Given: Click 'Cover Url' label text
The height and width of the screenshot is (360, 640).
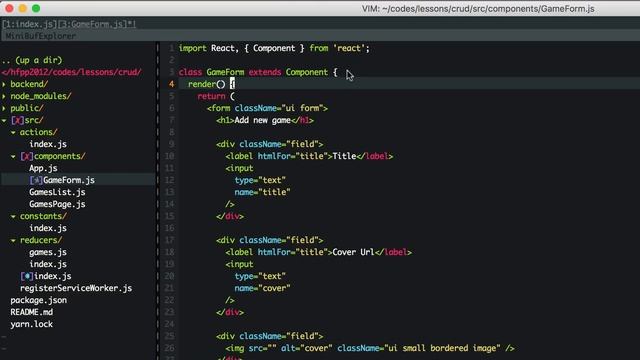Looking at the screenshot, I should pyautogui.click(x=353, y=252).
